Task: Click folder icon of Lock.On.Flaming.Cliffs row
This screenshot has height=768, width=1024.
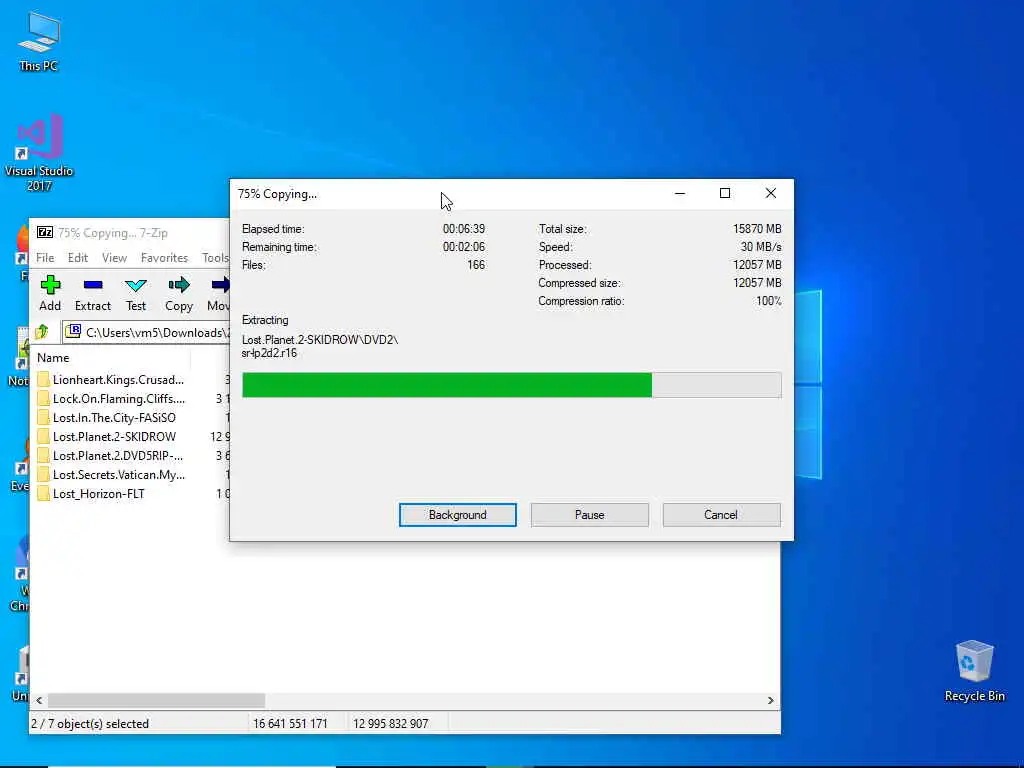Action: [x=44, y=398]
